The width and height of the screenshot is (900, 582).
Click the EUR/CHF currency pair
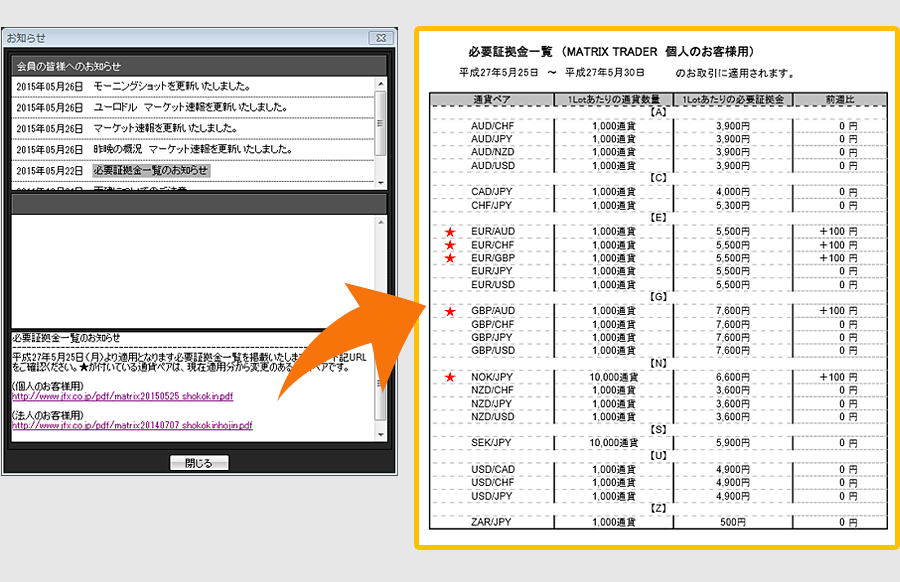coord(492,245)
